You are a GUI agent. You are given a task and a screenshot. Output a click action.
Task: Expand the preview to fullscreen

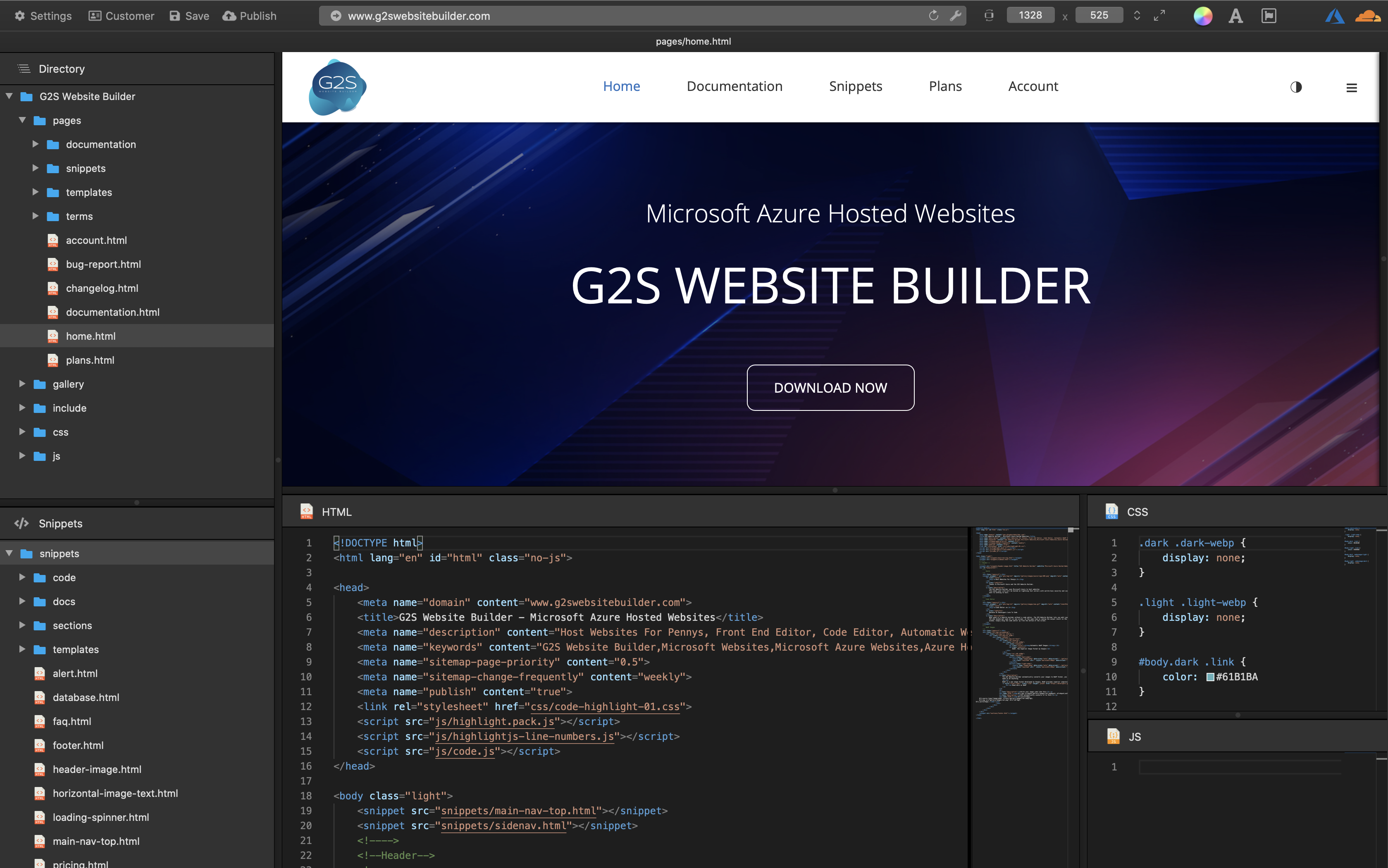pyautogui.click(x=1159, y=16)
